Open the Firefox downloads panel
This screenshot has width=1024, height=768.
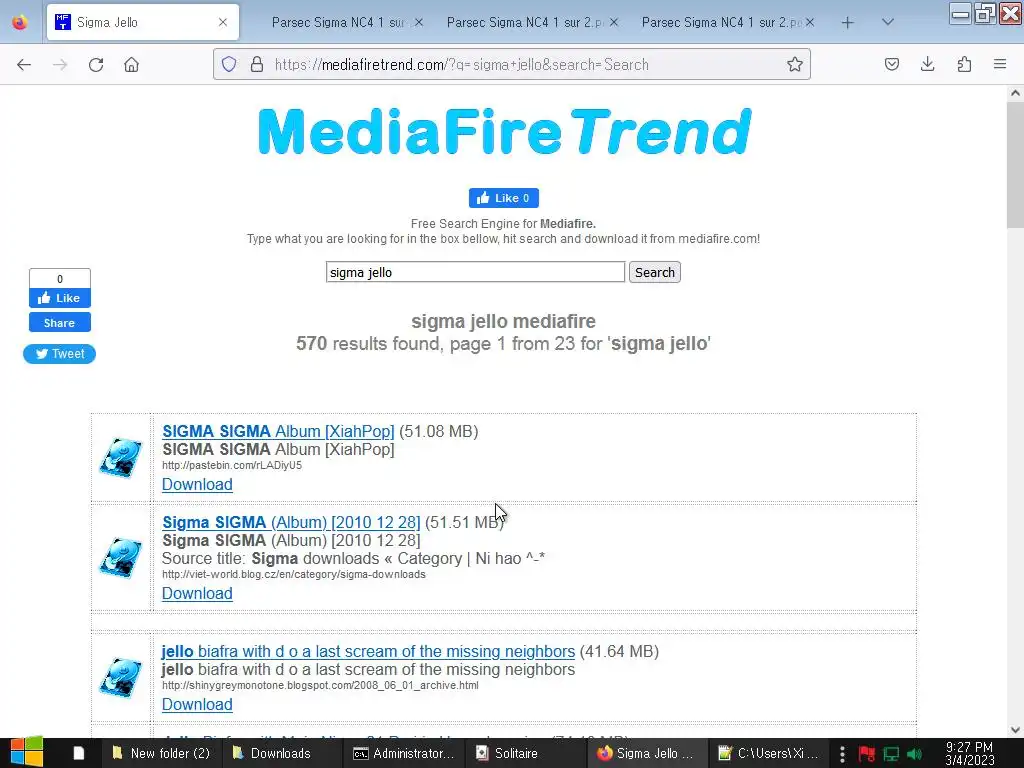click(927, 64)
